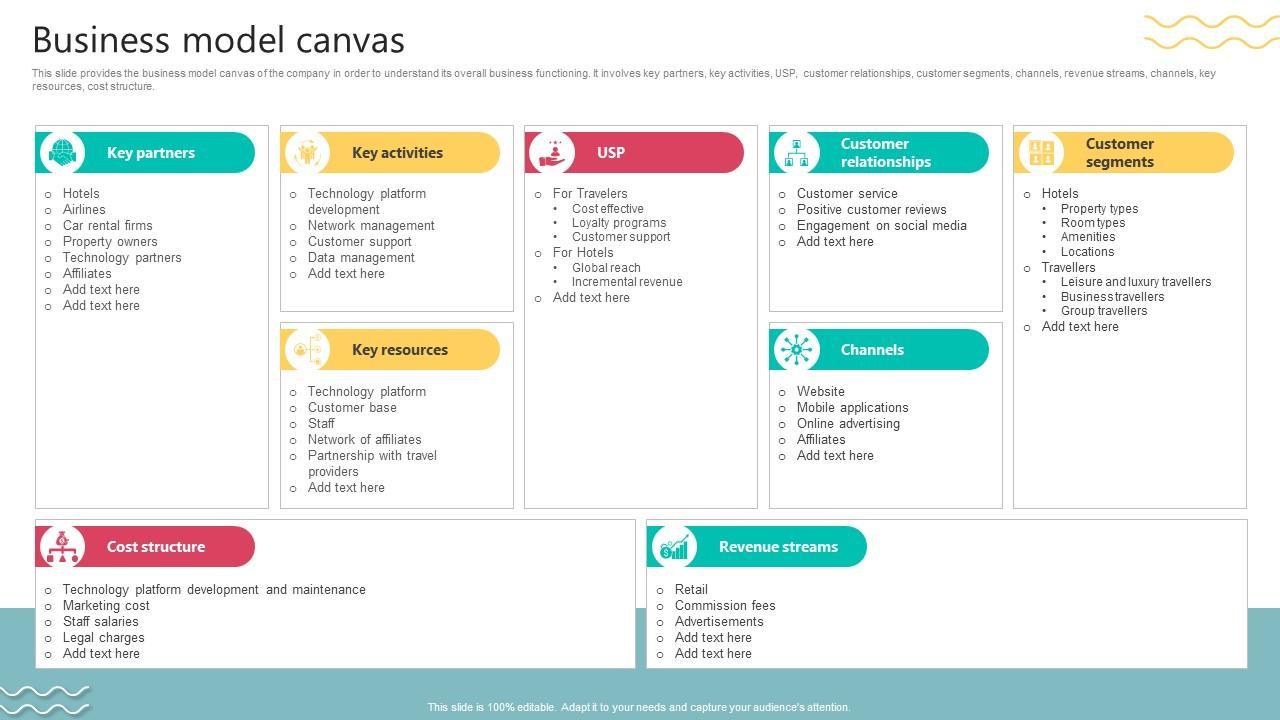
Task: Select 'Airlines' in Key partners list
Action: tap(84, 210)
